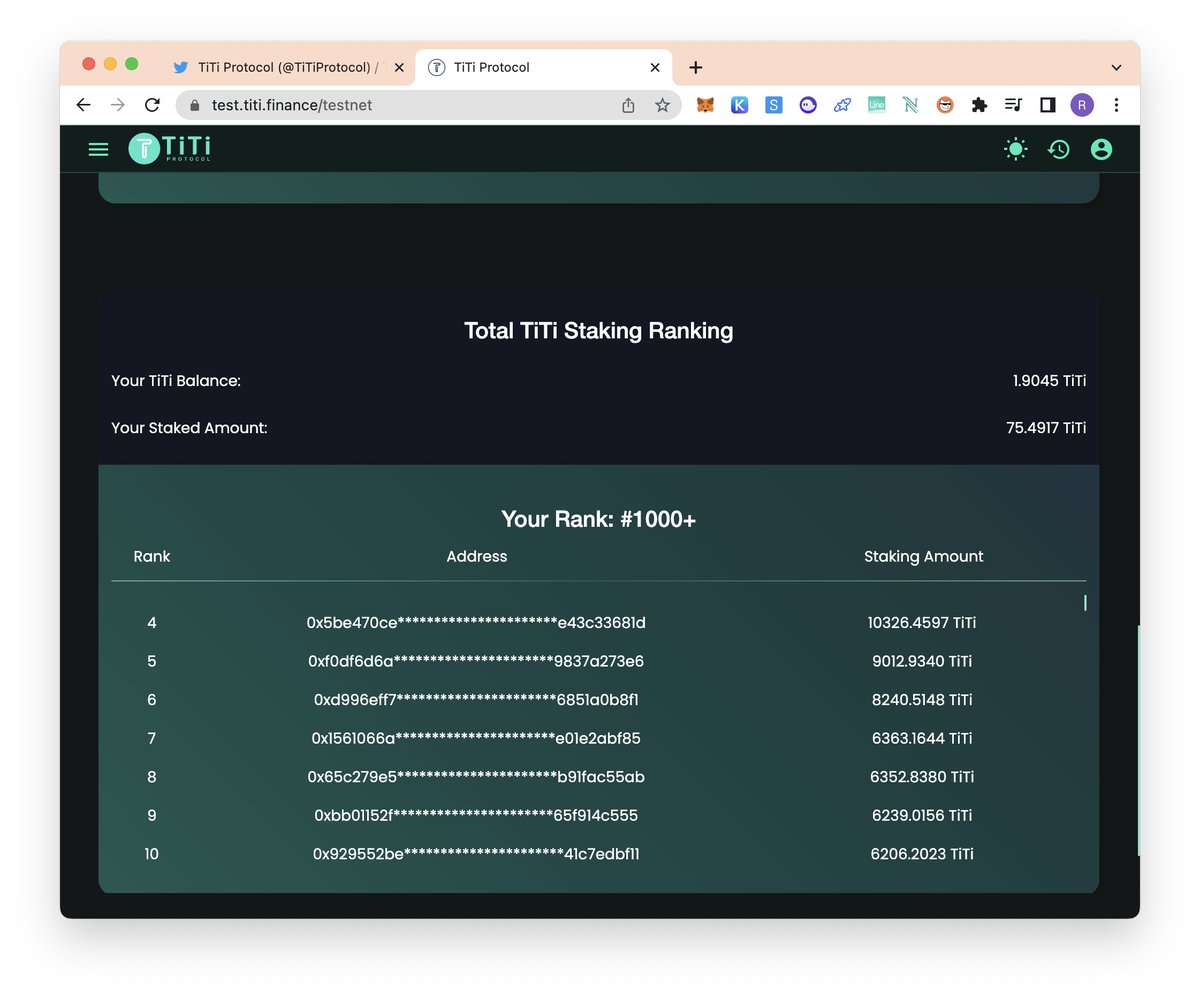Close the active TiTi Protocol tab

(x=655, y=68)
